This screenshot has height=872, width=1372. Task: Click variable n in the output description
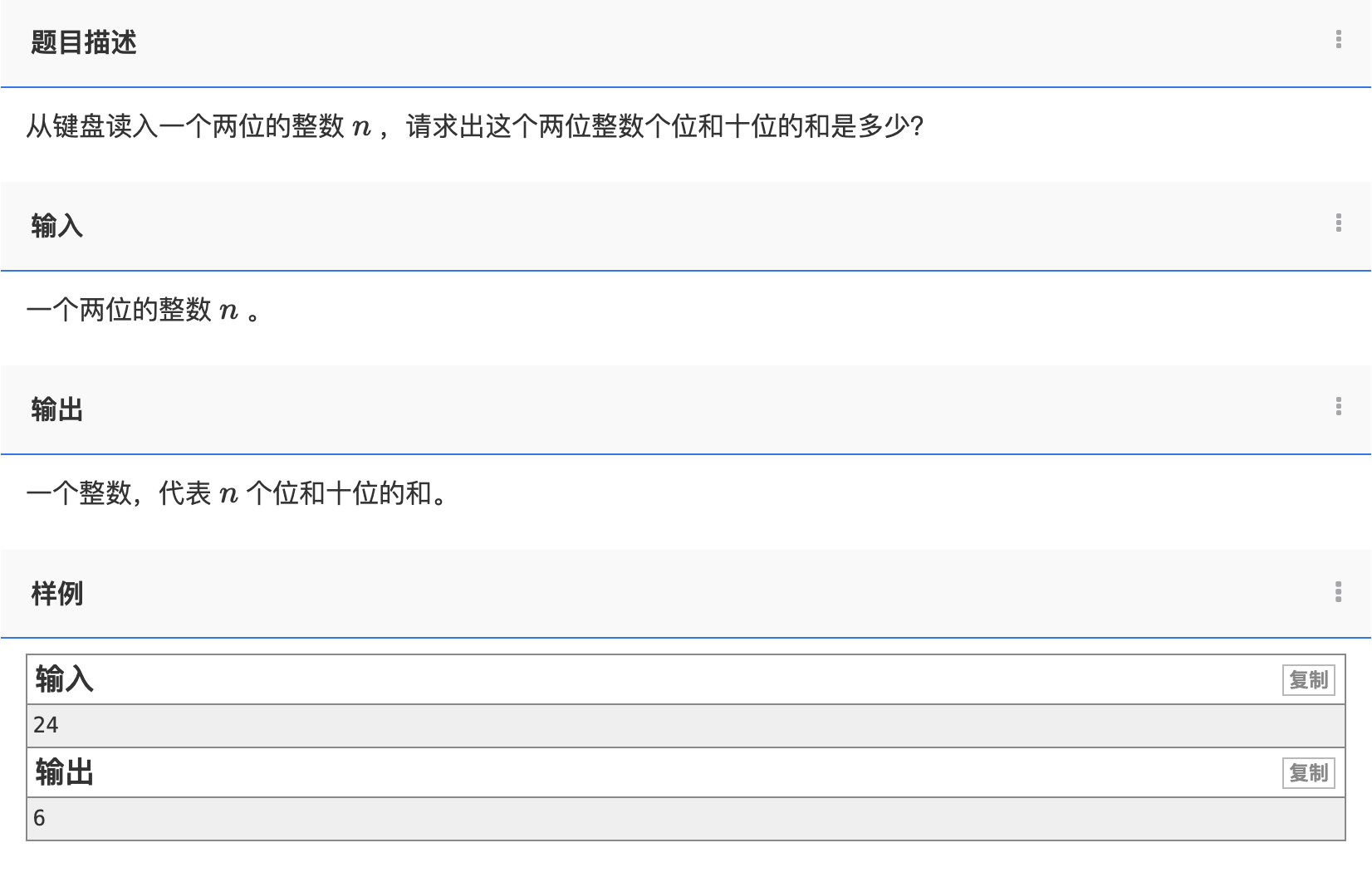pos(228,495)
